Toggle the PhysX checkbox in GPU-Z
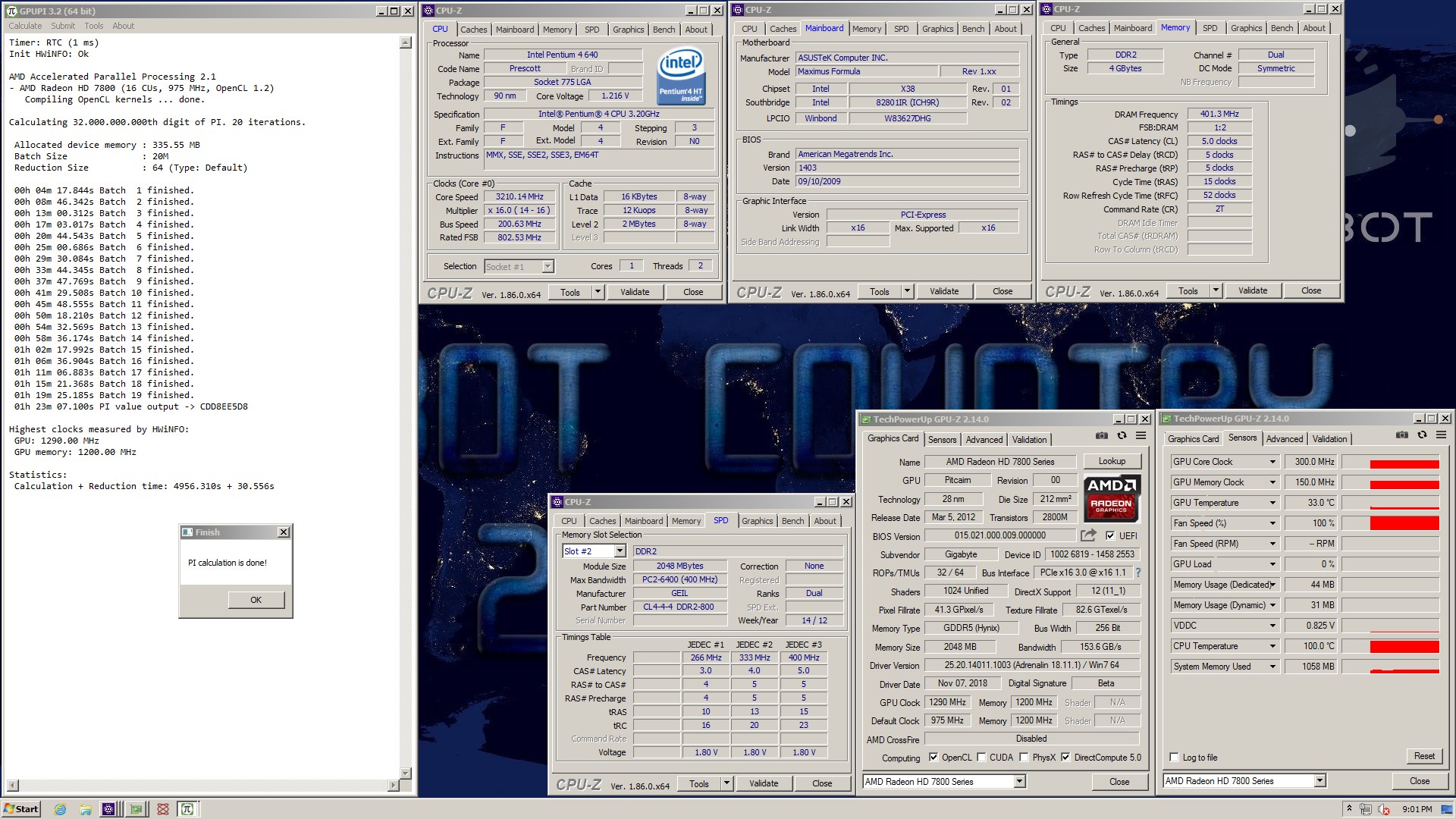 tap(1024, 758)
